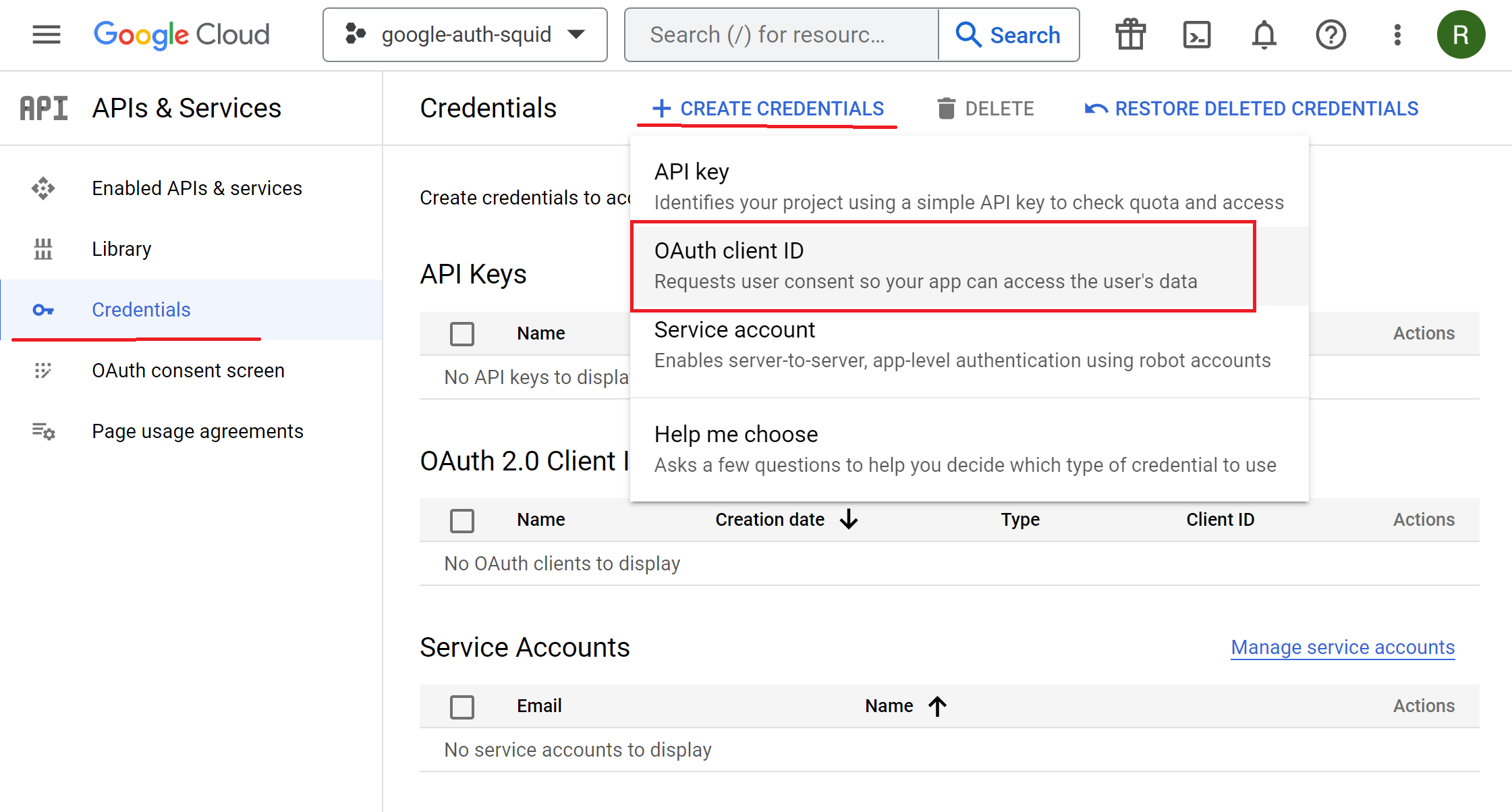Open the Library page
The width and height of the screenshot is (1512, 812).
click(x=192, y=249)
